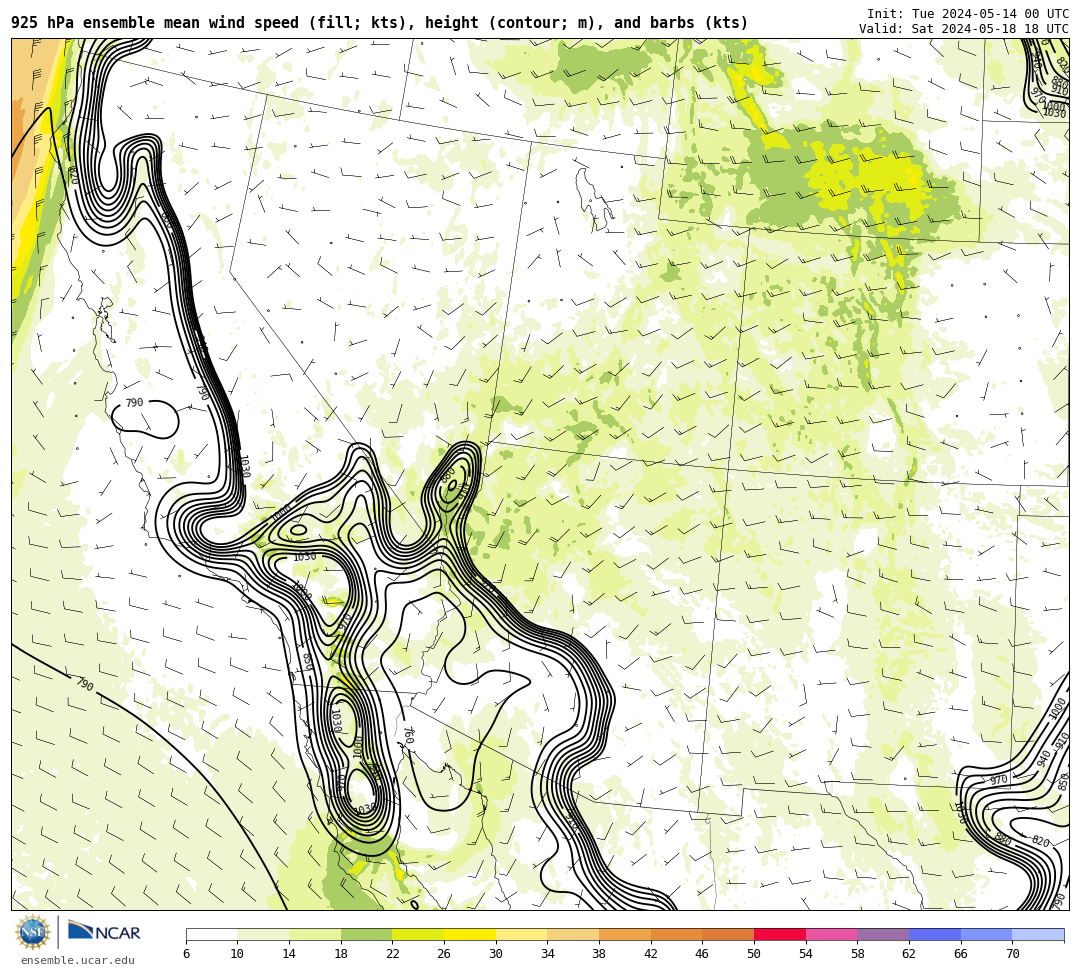Image resolution: width=1080 pixels, height=973 pixels.
Task: Click the NCAR logo
Action: [104, 931]
